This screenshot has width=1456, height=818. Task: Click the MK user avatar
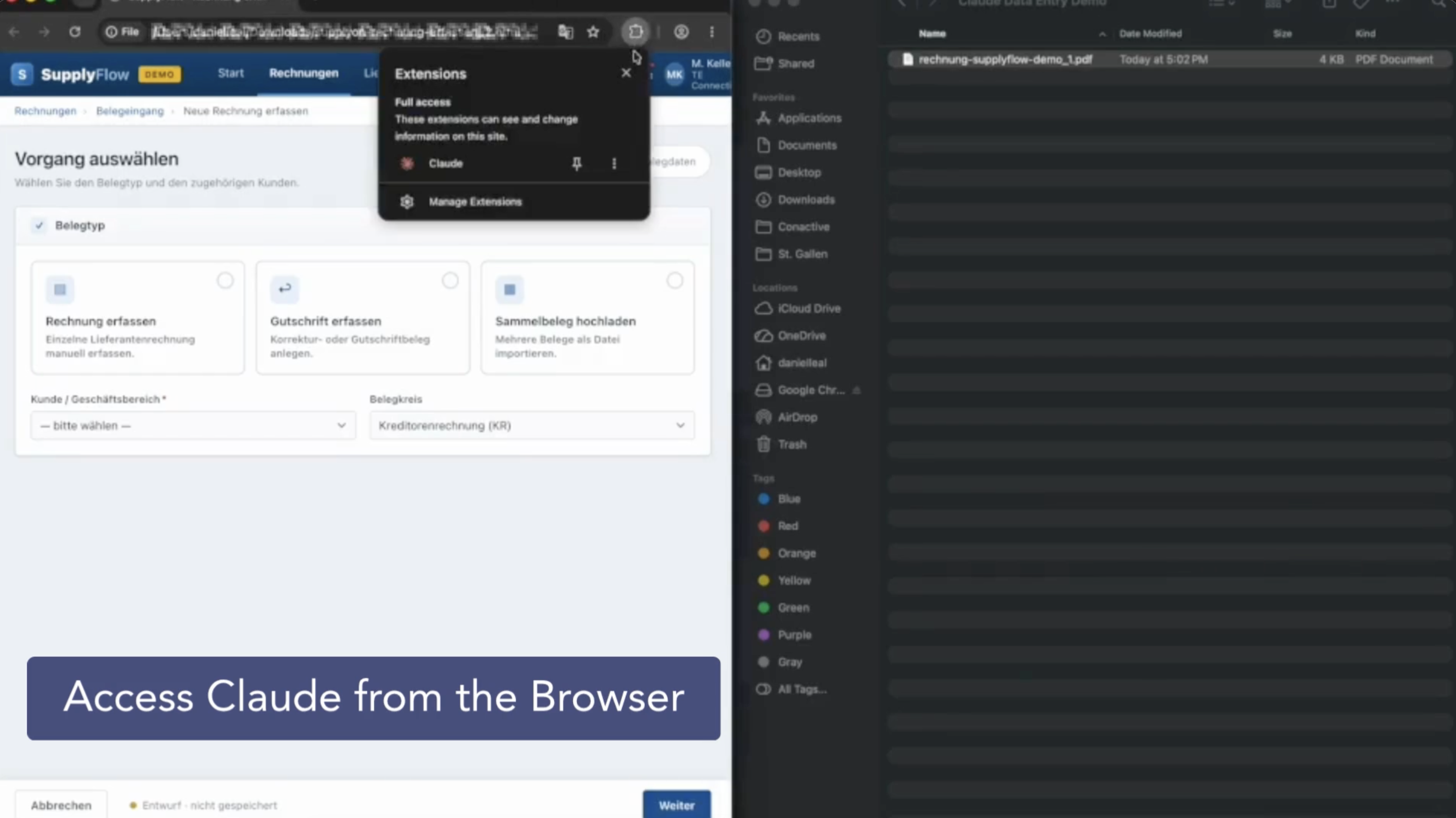[674, 75]
